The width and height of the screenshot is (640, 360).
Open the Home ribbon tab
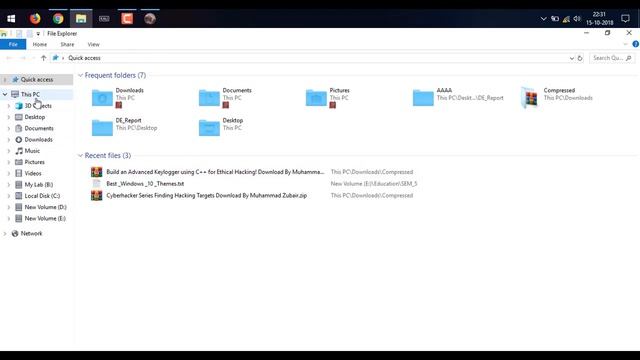tap(40, 44)
